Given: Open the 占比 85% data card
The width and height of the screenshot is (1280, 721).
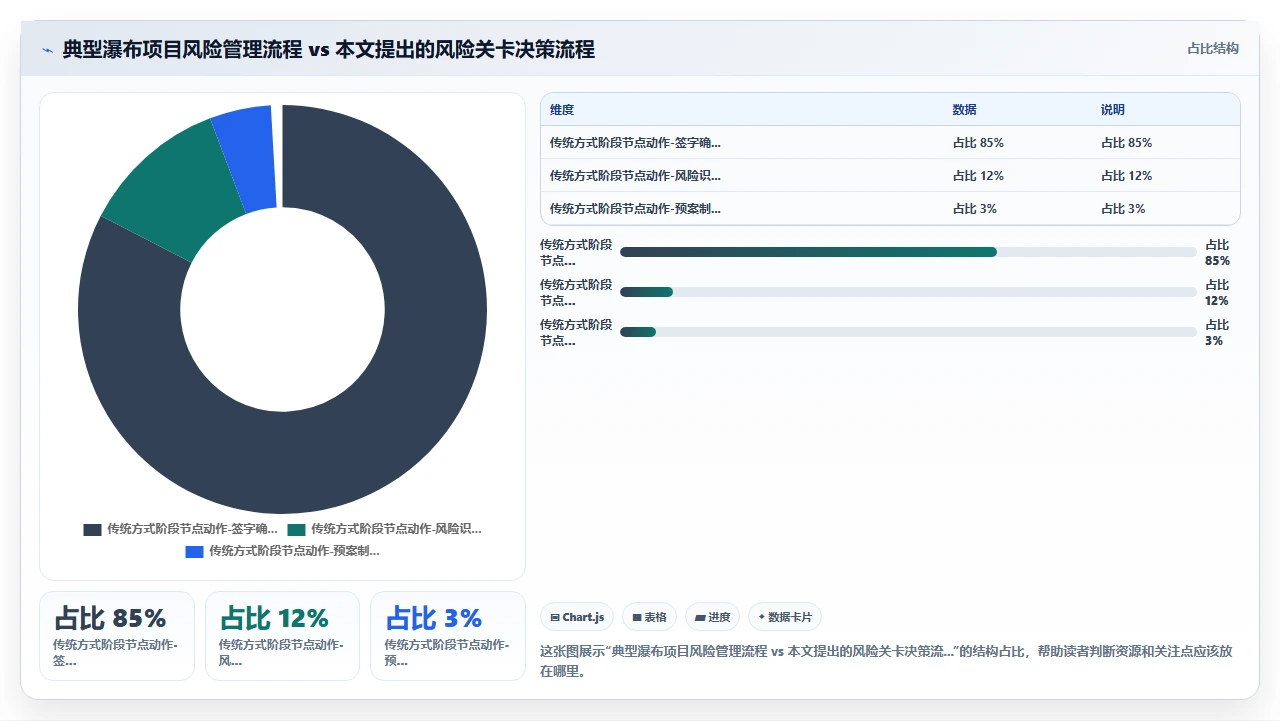Looking at the screenshot, I should pos(117,636).
